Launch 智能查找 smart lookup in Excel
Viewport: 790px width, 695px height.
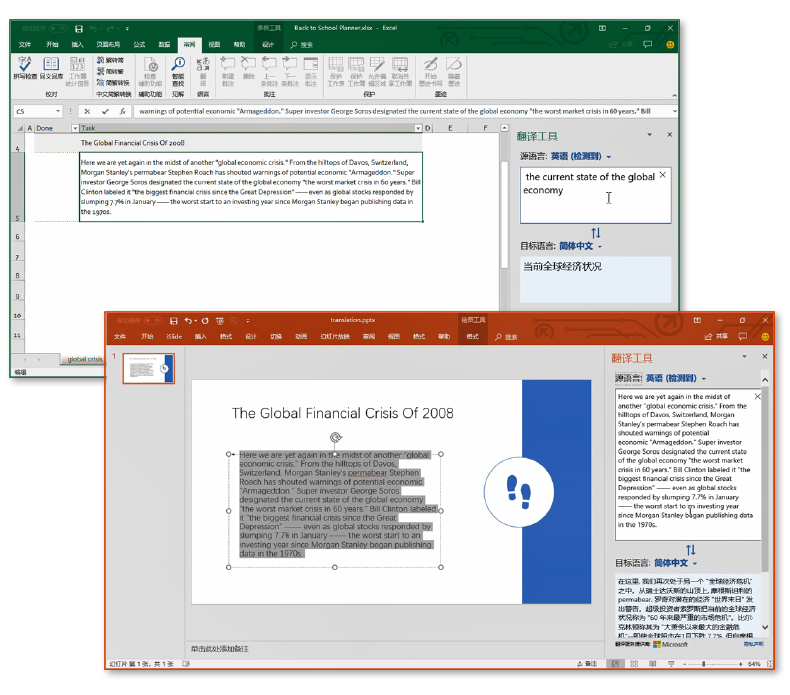tap(178, 72)
